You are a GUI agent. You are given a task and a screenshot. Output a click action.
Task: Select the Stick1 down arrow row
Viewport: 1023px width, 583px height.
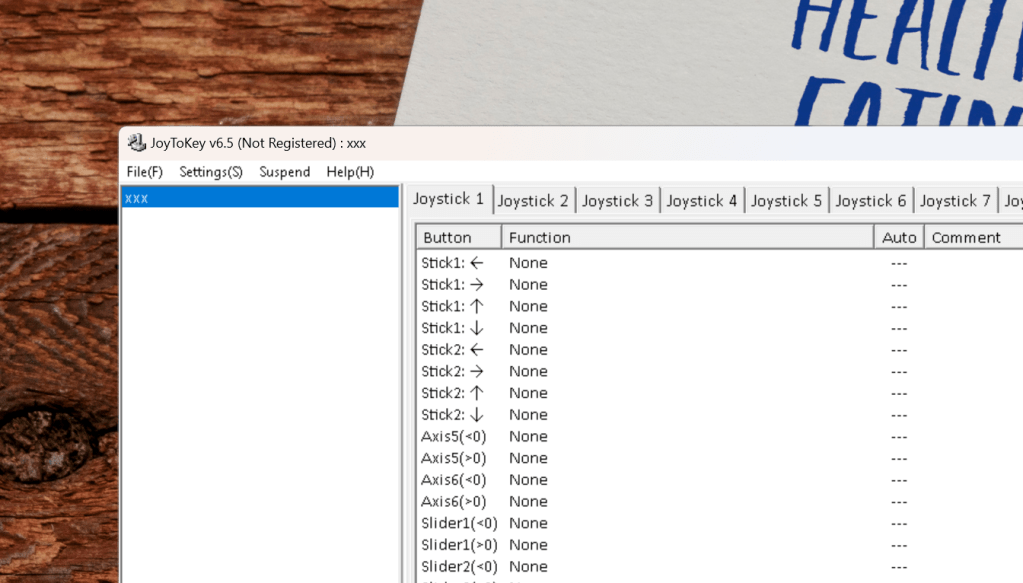click(720, 328)
